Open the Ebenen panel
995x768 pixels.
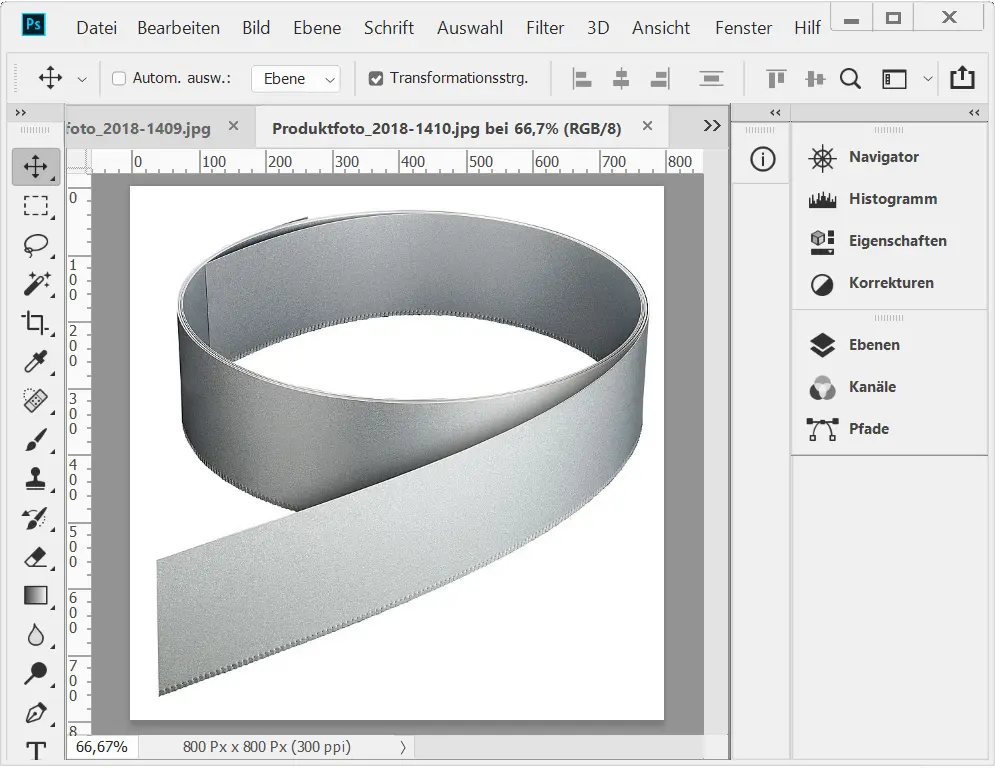[873, 345]
